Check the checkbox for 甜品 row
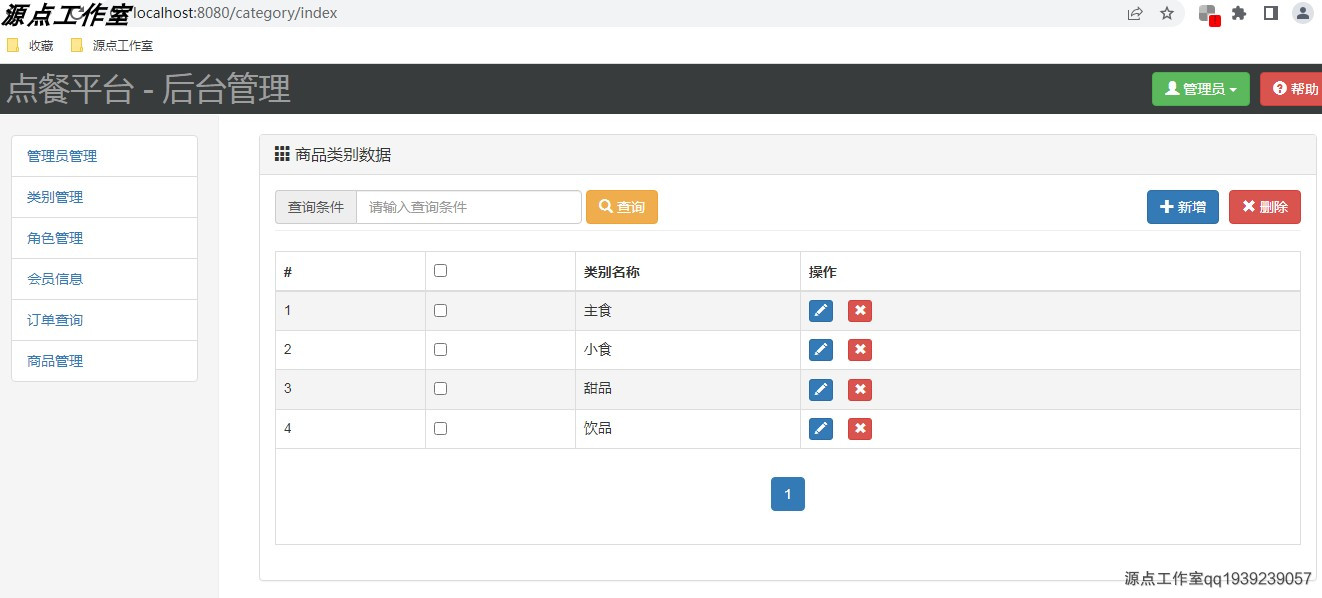1322x598 pixels. 440,388
